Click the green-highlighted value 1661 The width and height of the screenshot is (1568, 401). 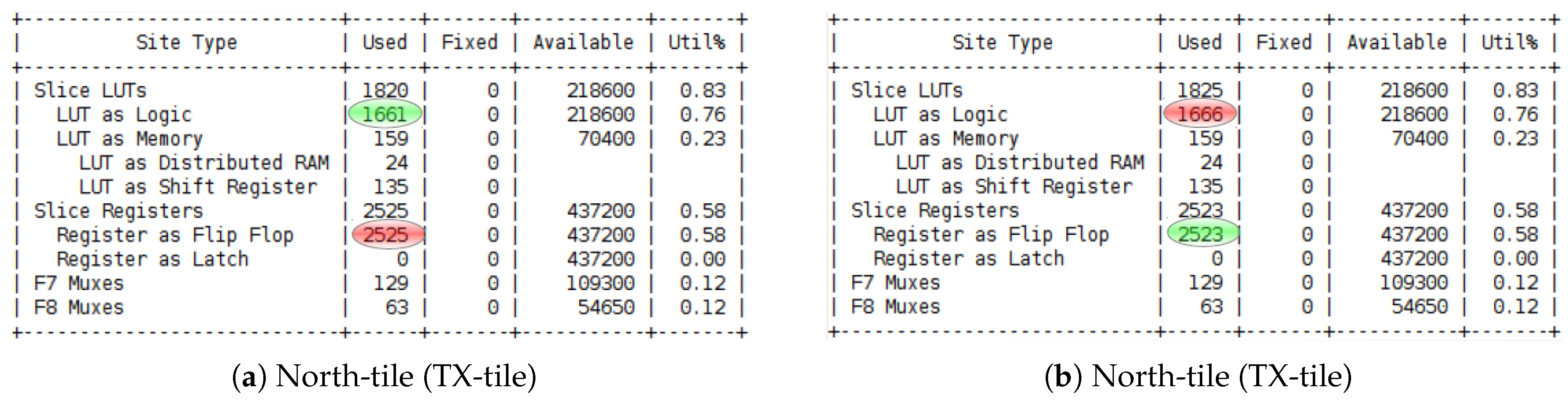pos(385,114)
